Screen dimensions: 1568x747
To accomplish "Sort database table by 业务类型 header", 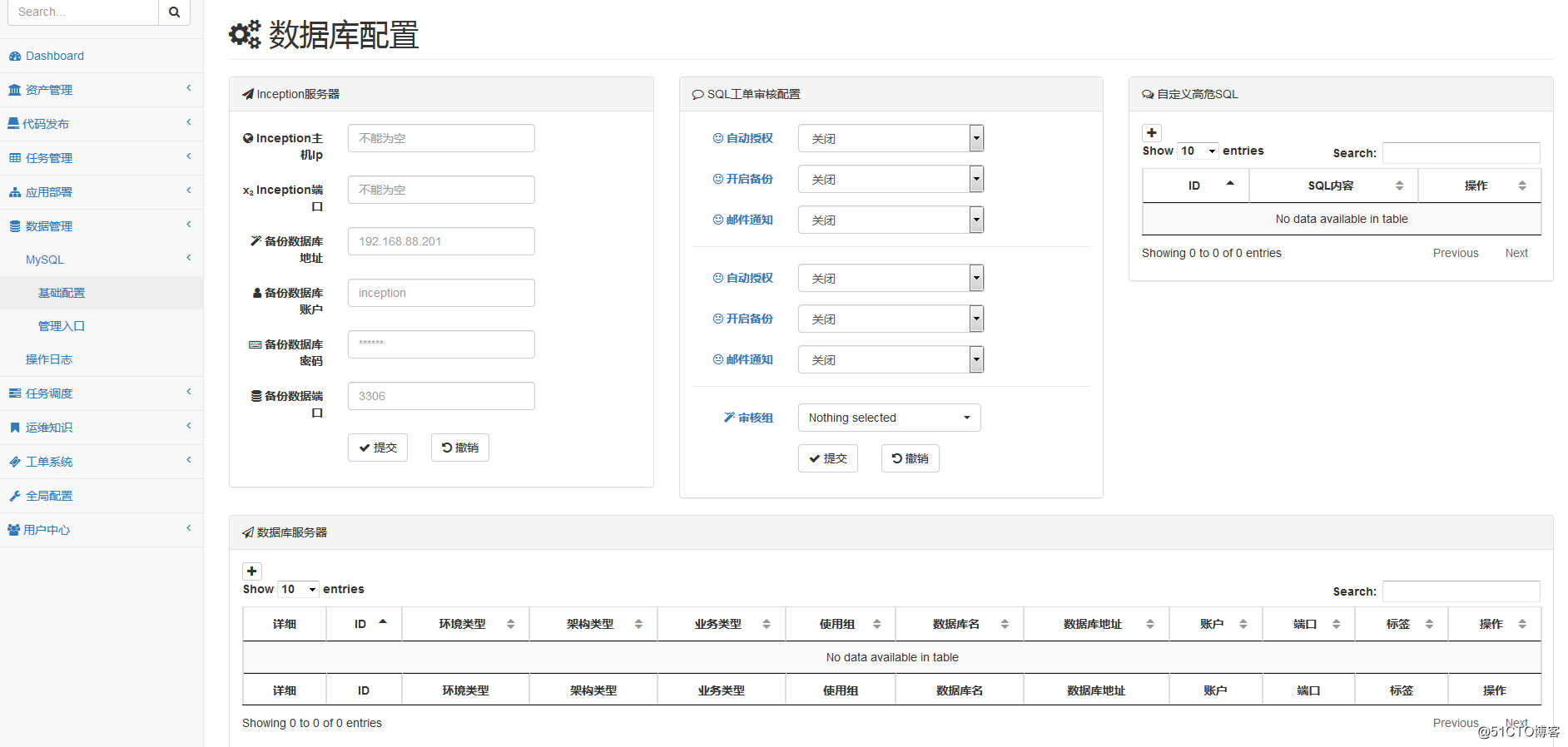I will (x=722, y=624).
